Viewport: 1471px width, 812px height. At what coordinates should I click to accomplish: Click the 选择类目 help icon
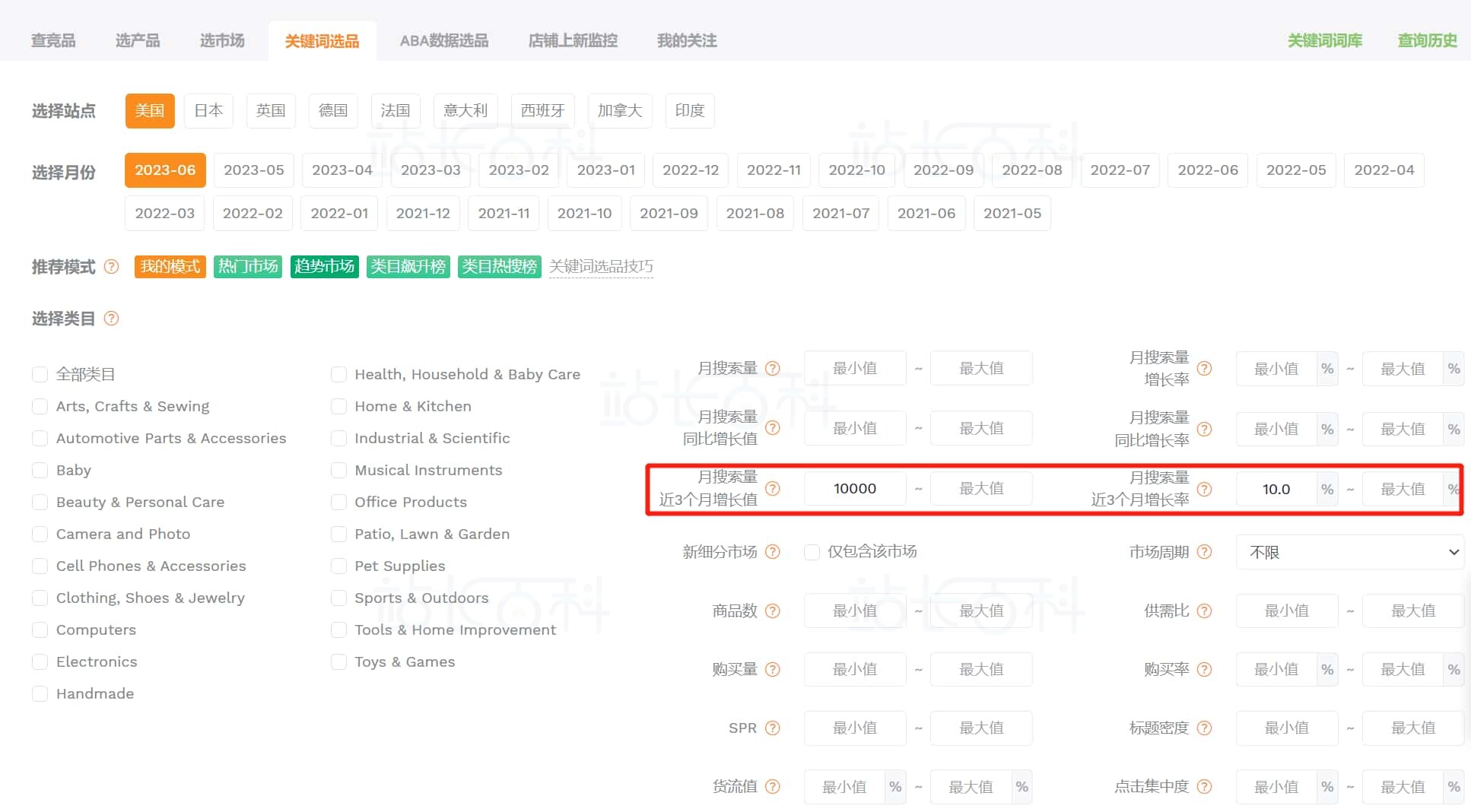[111, 319]
